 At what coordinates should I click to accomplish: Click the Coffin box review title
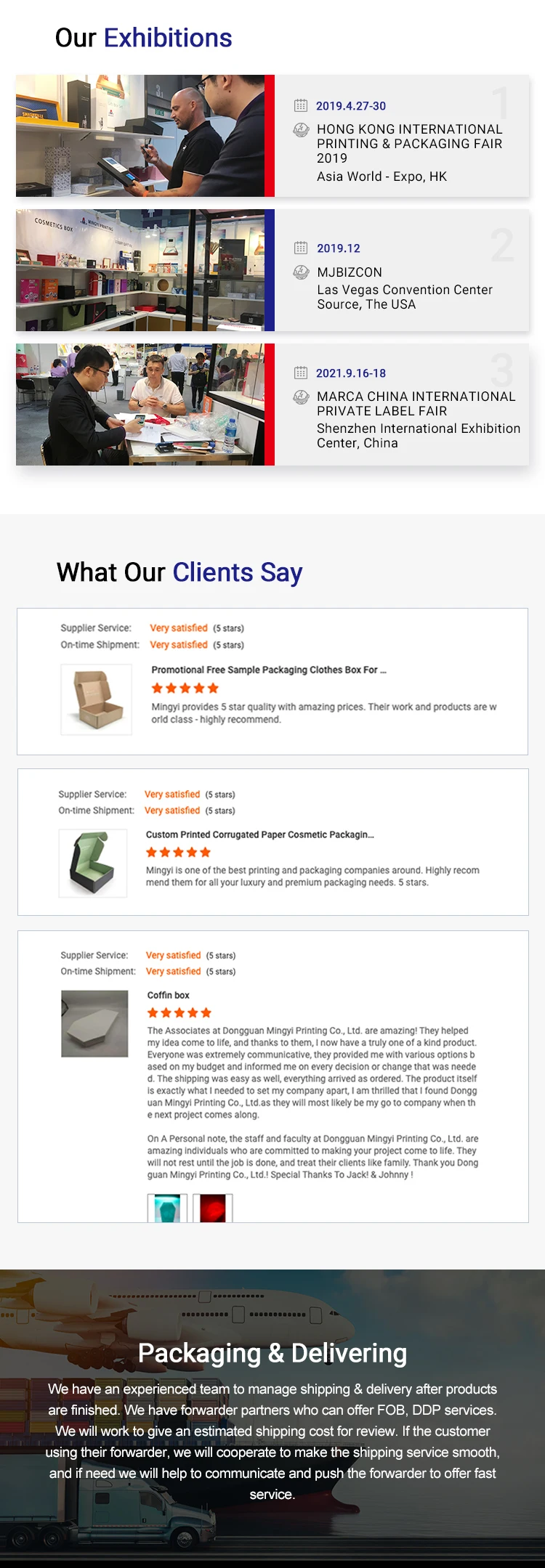click(169, 995)
